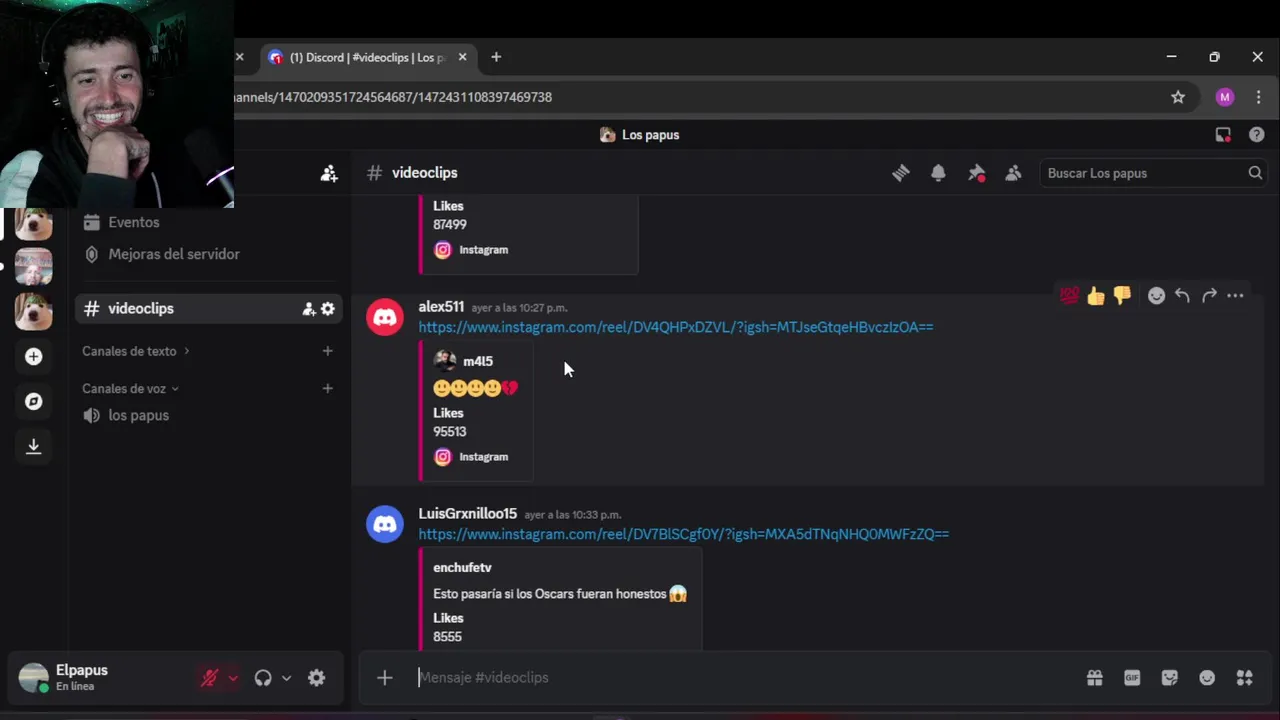The width and height of the screenshot is (1280, 720).
Task: Open the Chrome three-dot menu
Action: pos(1258,97)
